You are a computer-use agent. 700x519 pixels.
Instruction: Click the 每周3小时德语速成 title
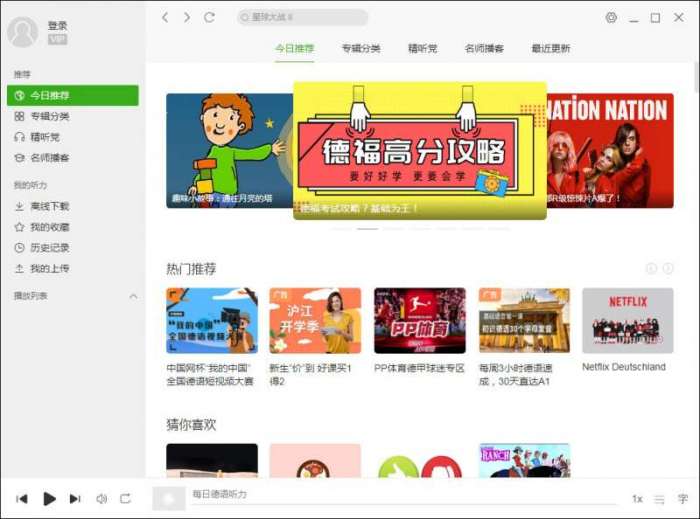tap(516, 375)
